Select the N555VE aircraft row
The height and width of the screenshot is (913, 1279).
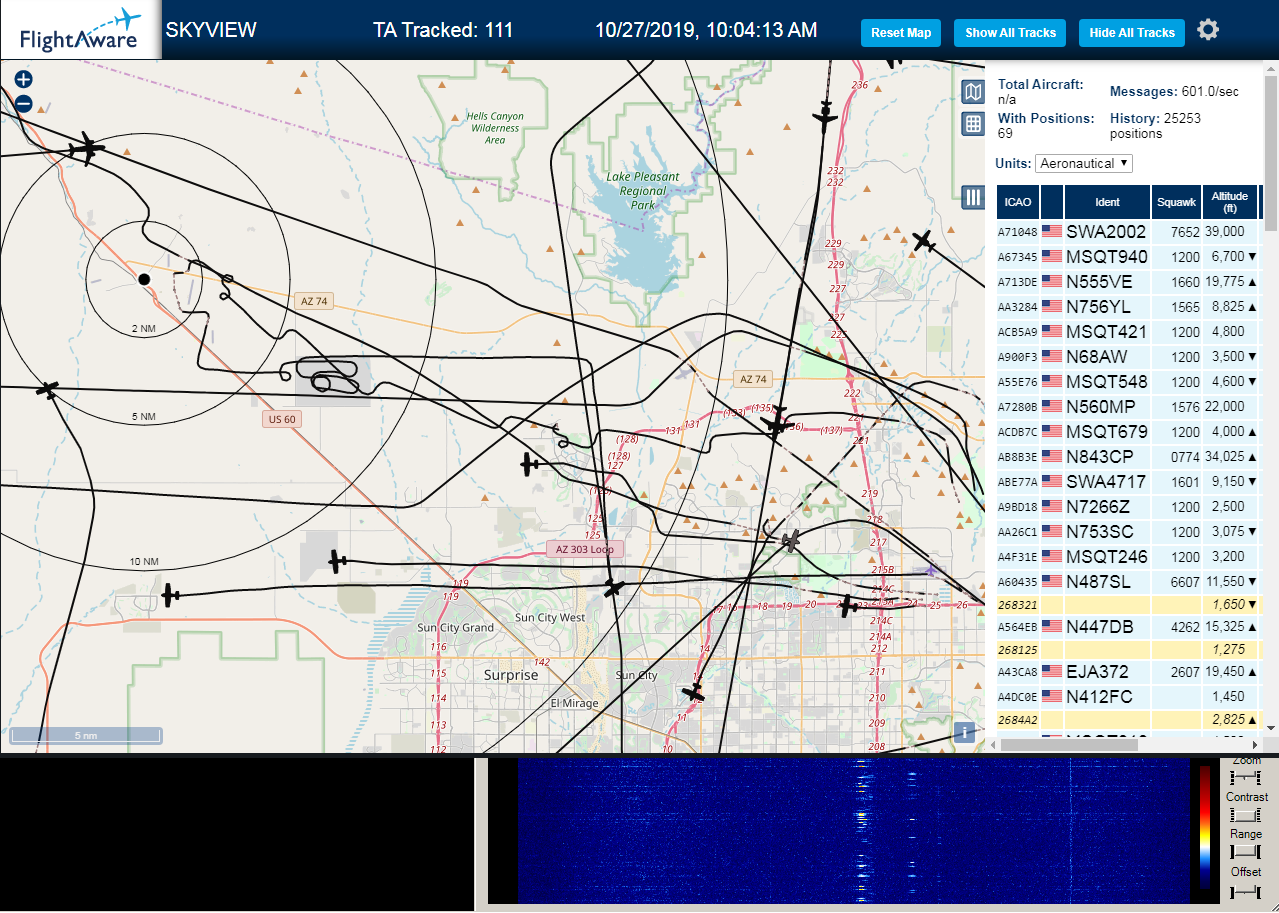click(x=1128, y=281)
